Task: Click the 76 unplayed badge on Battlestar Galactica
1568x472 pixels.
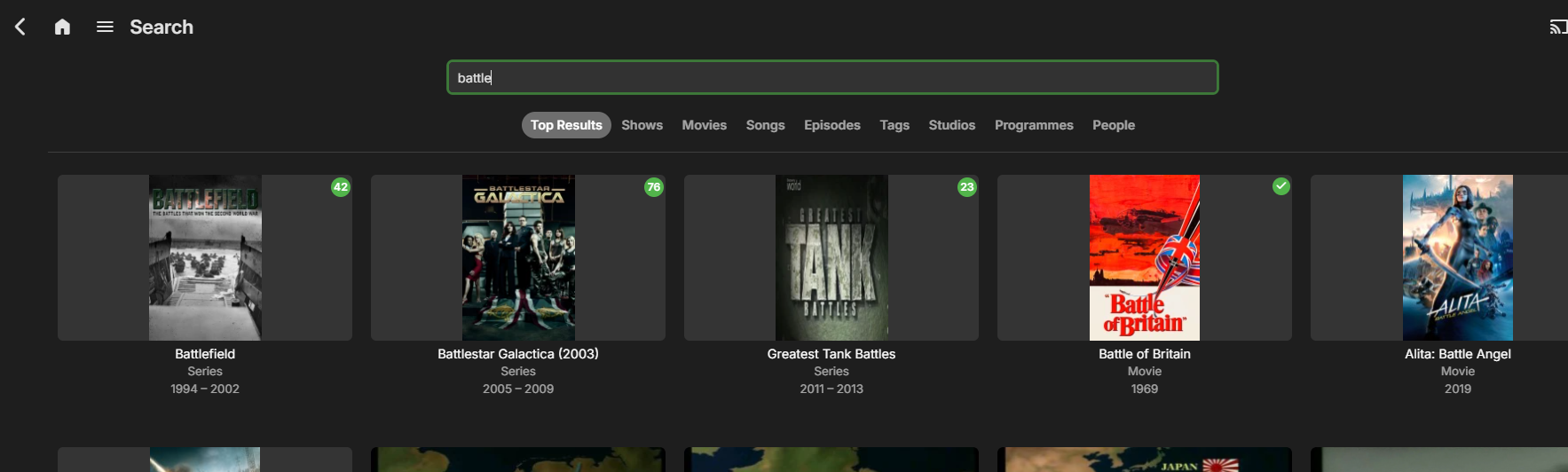Action: [x=654, y=187]
